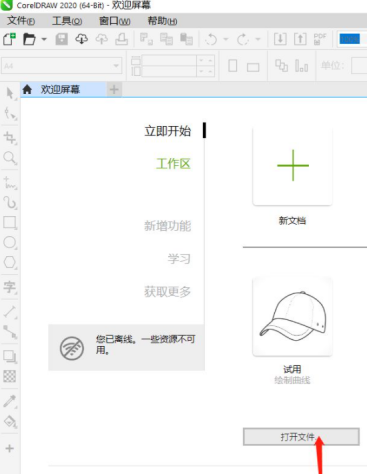Image resolution: width=367 pixels, height=474 pixels.
Task: Open the 工具 menu
Action: pos(67,21)
